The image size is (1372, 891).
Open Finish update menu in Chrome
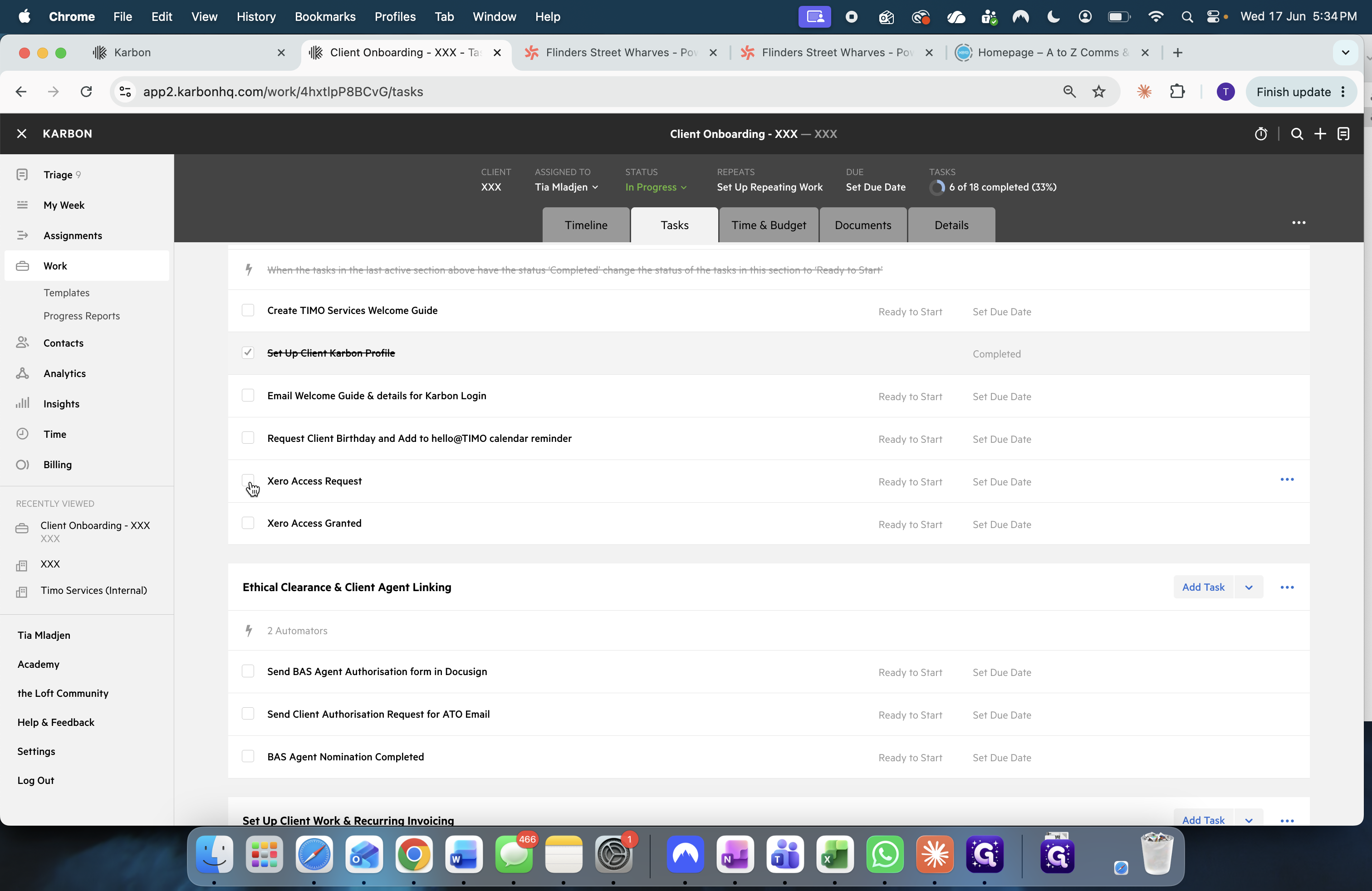point(1300,92)
